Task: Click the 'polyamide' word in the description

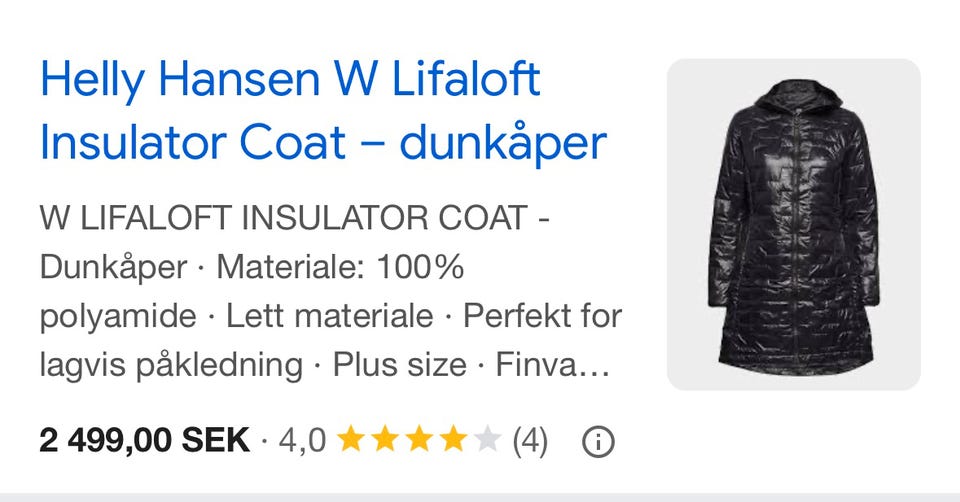Action: point(118,317)
